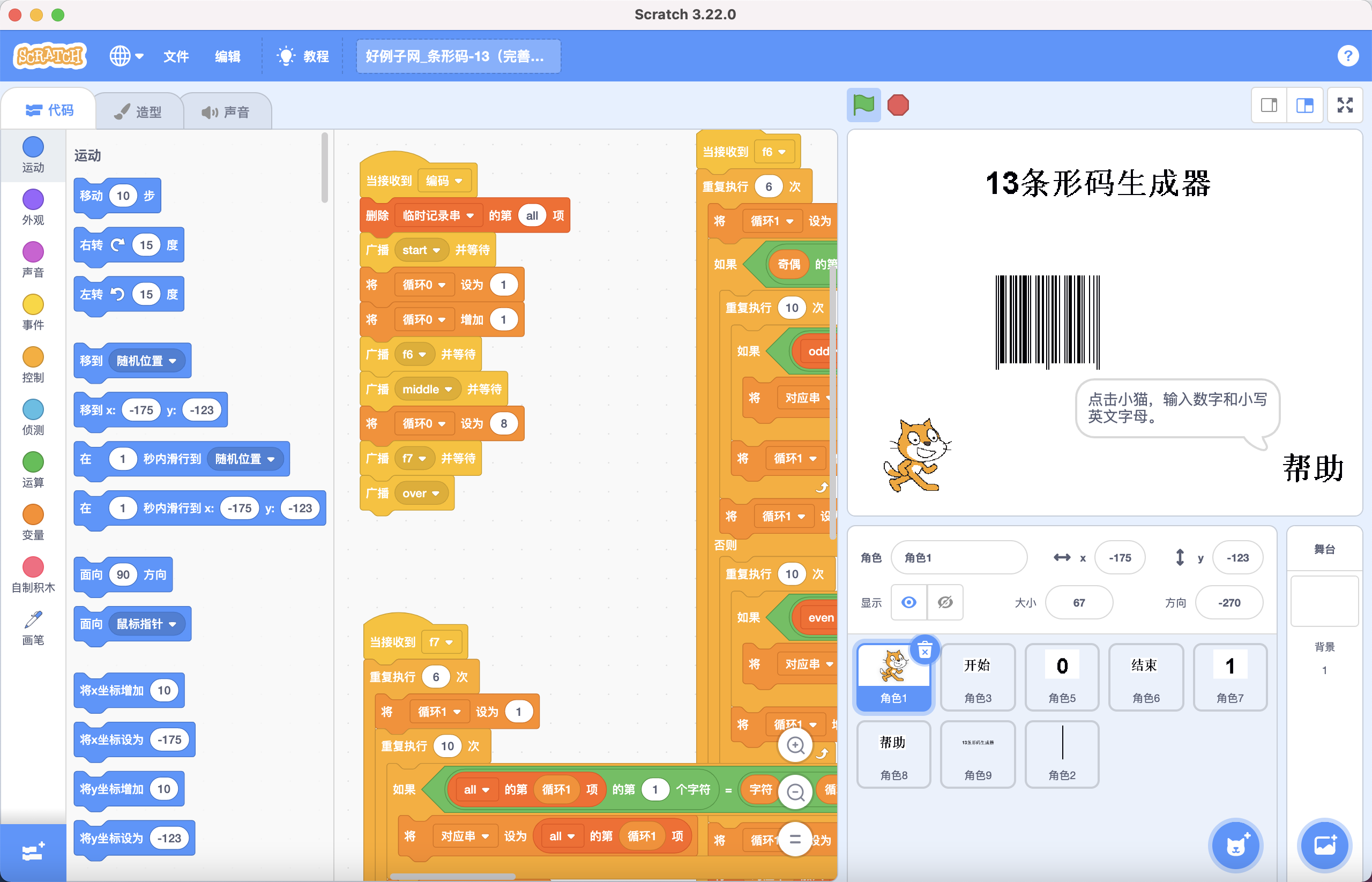Select the 事件 block category
This screenshot has height=882, width=1372.
click(x=33, y=313)
